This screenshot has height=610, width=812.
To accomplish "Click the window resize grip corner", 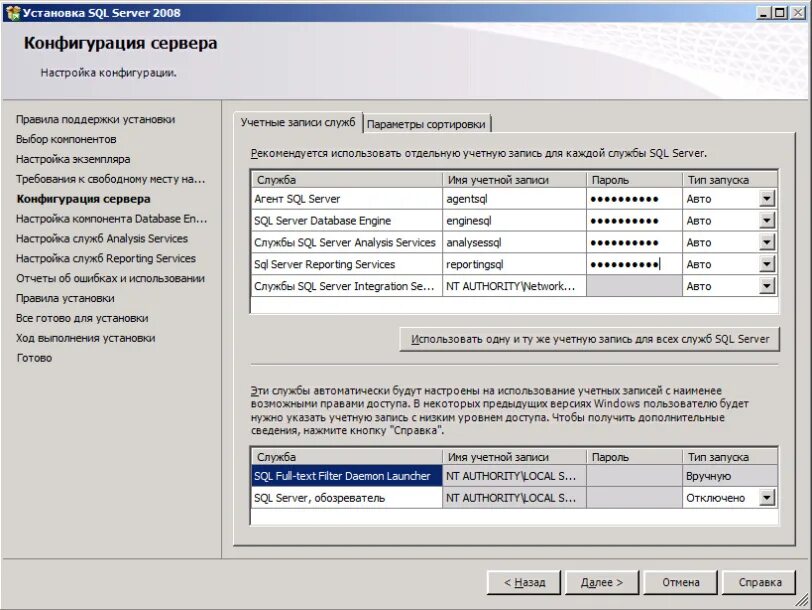I will 803,601.
